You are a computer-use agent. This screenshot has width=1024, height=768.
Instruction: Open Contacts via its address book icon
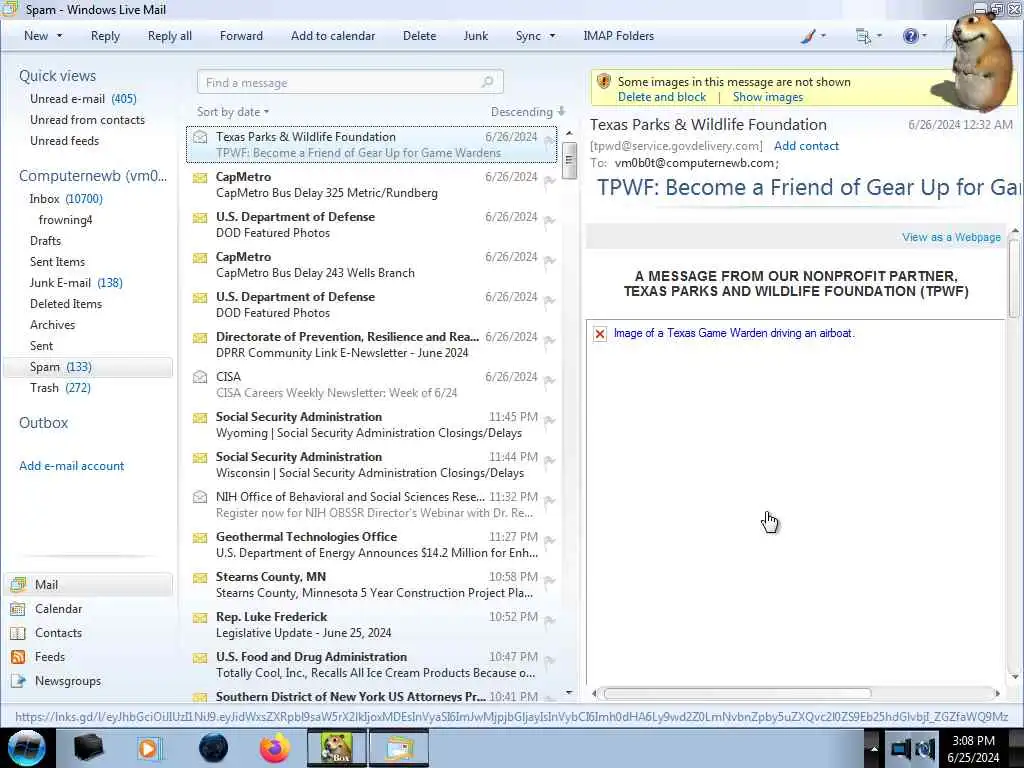pyautogui.click(x=18, y=633)
